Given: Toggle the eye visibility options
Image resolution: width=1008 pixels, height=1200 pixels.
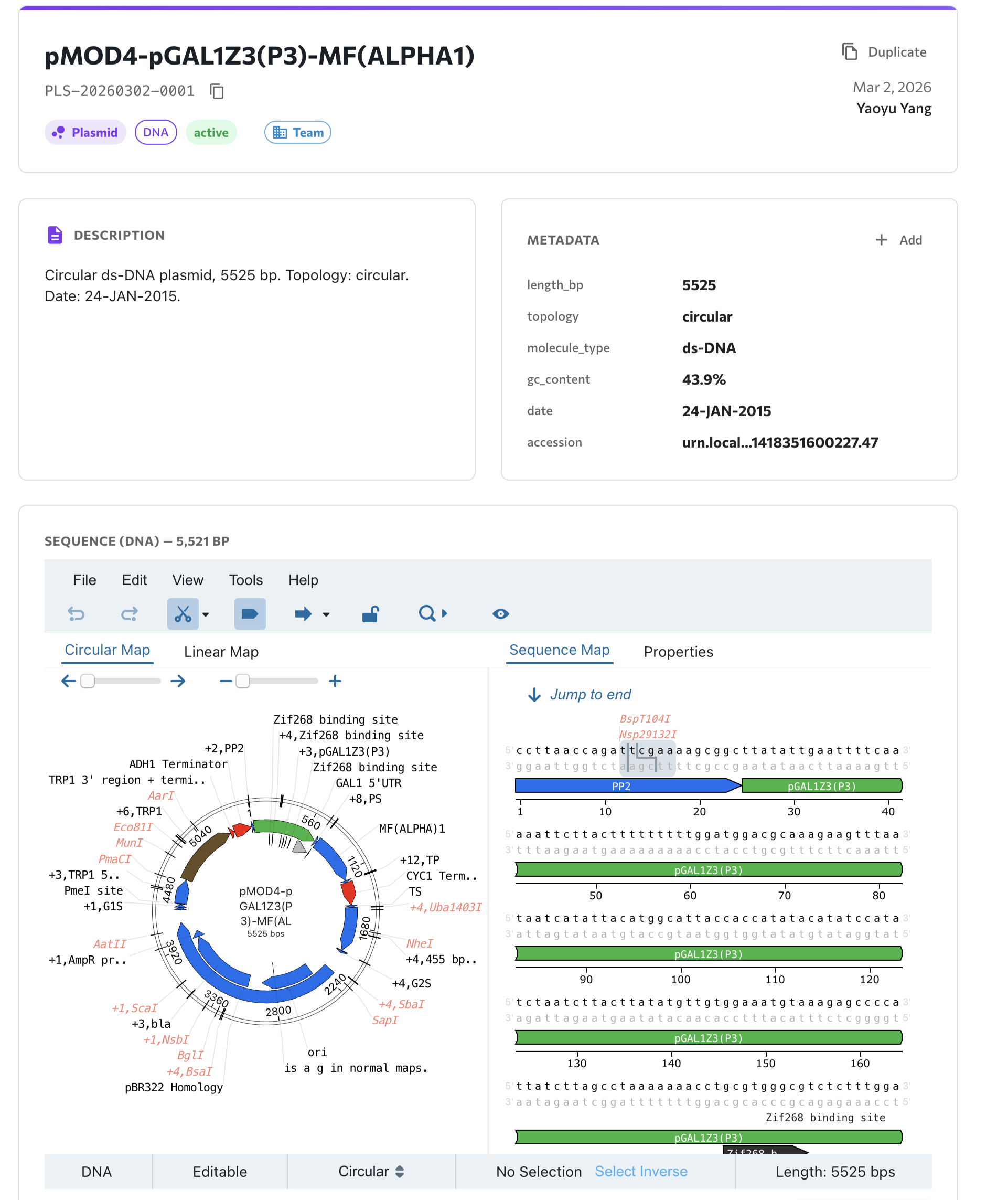Looking at the screenshot, I should click(500, 614).
